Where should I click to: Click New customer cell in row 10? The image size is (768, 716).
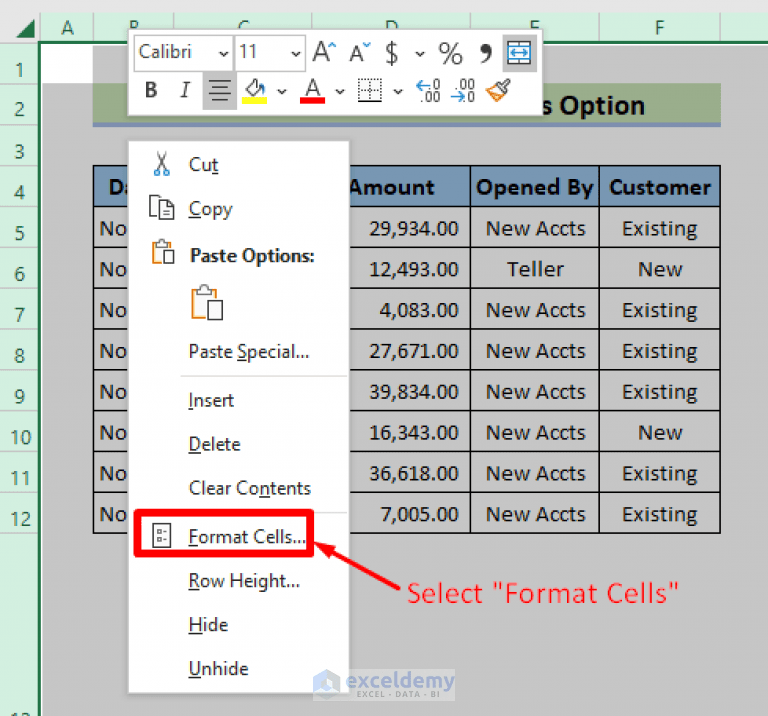[660, 432]
